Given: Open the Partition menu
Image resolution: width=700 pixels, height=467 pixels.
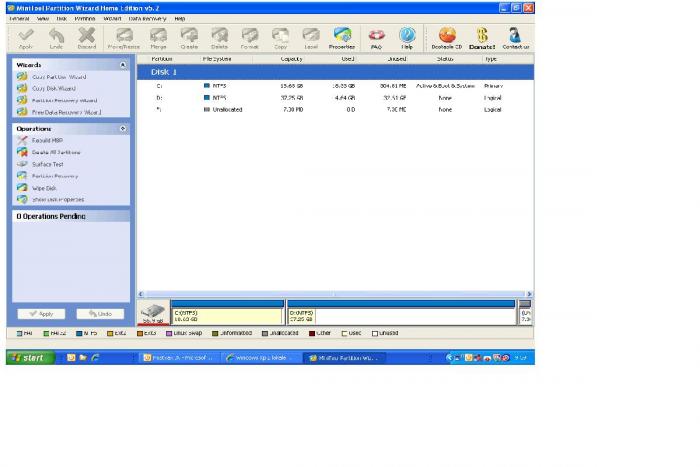Looking at the screenshot, I should pos(85,19).
